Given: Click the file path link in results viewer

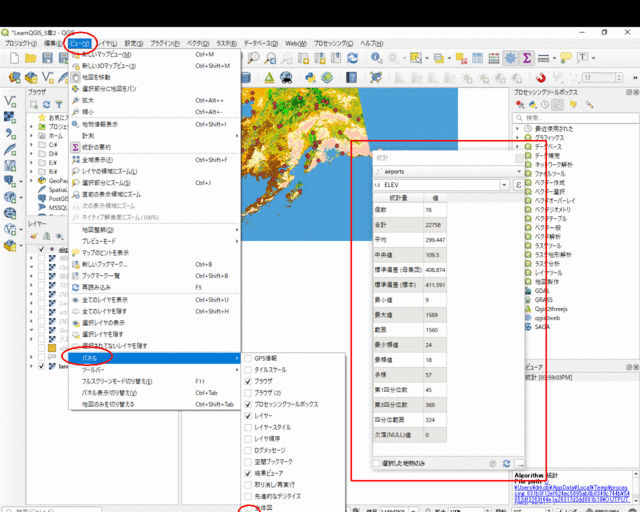Looking at the screenshot, I should click(571, 494).
